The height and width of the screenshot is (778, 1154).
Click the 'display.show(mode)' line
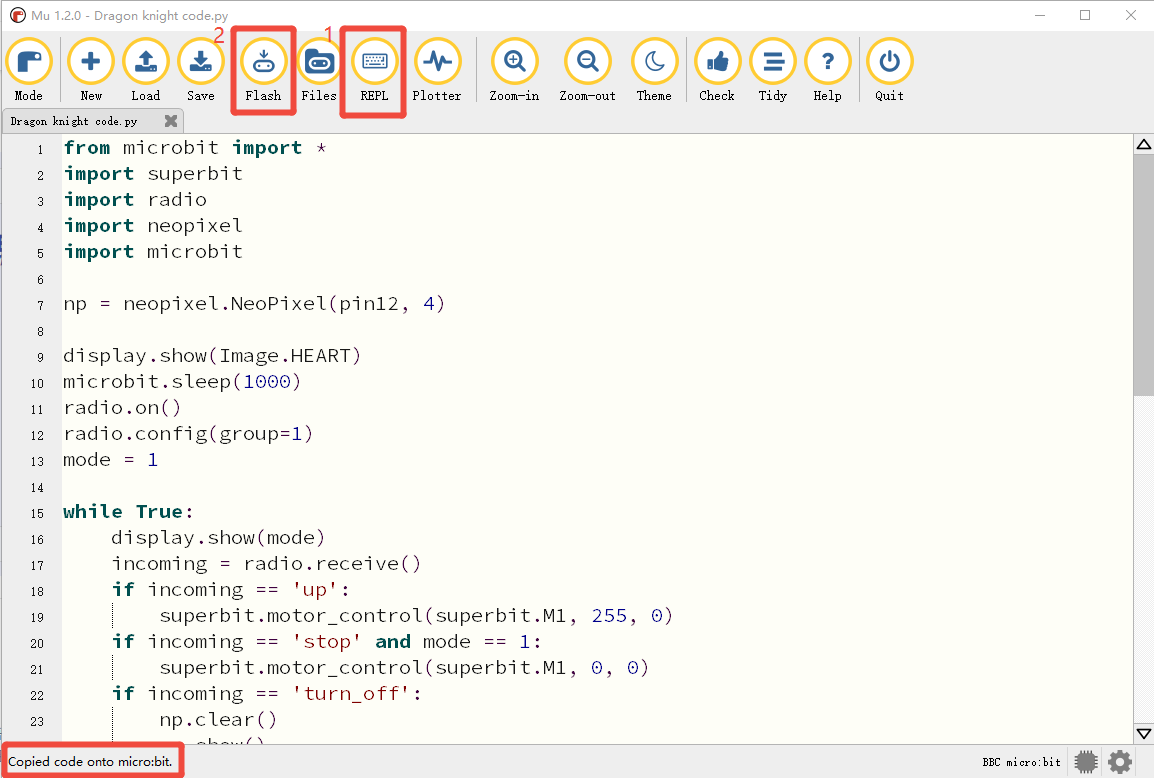tap(218, 538)
